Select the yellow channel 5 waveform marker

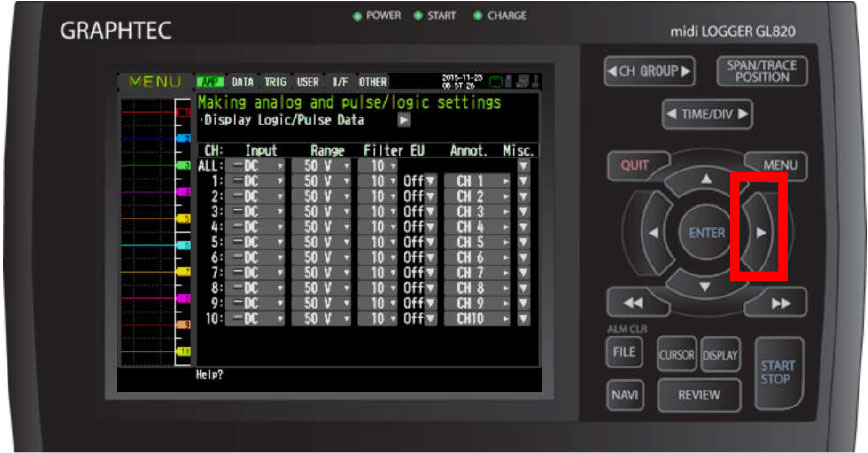[183, 218]
